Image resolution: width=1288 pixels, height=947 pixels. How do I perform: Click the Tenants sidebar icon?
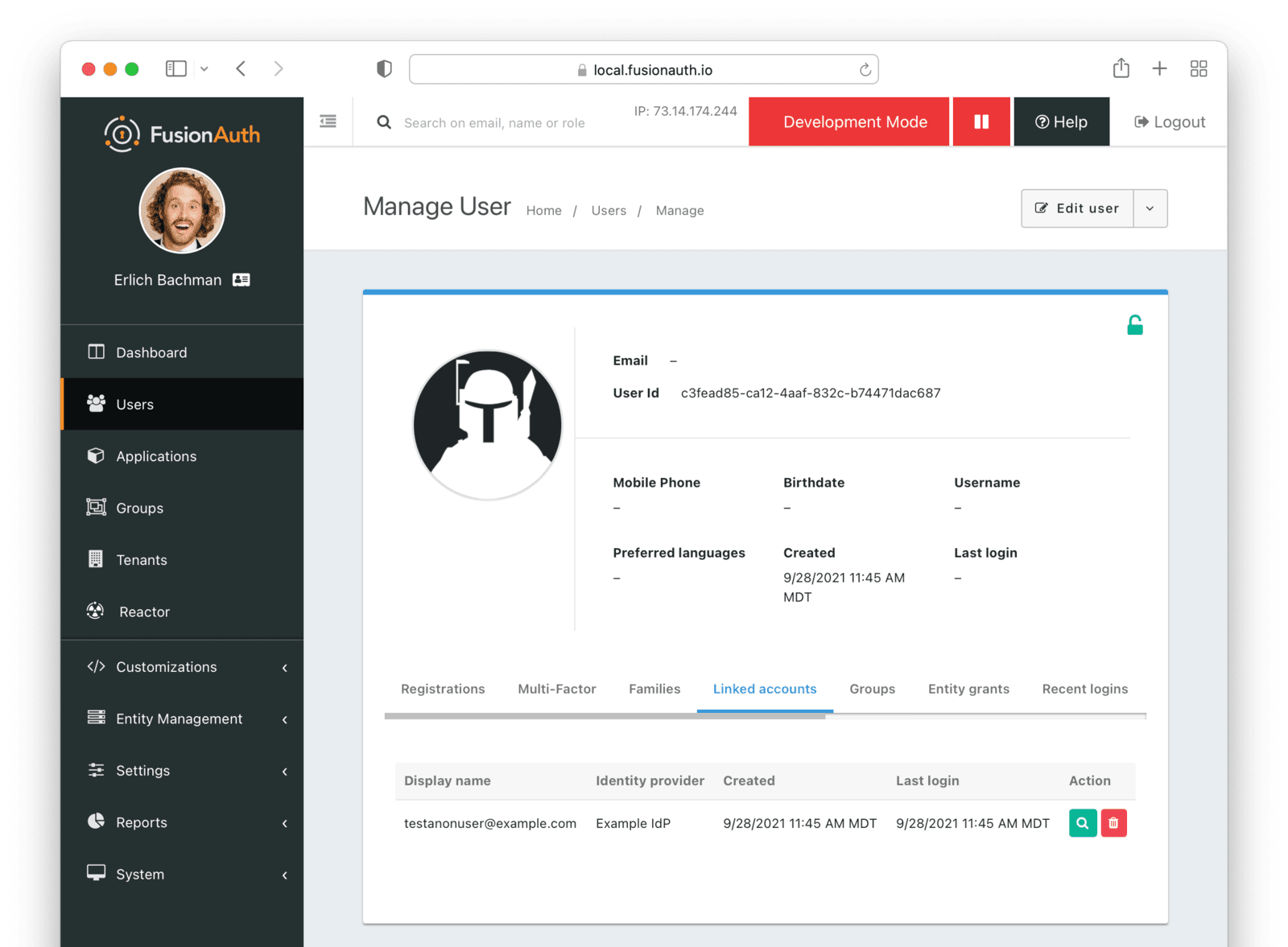pyautogui.click(x=95, y=559)
